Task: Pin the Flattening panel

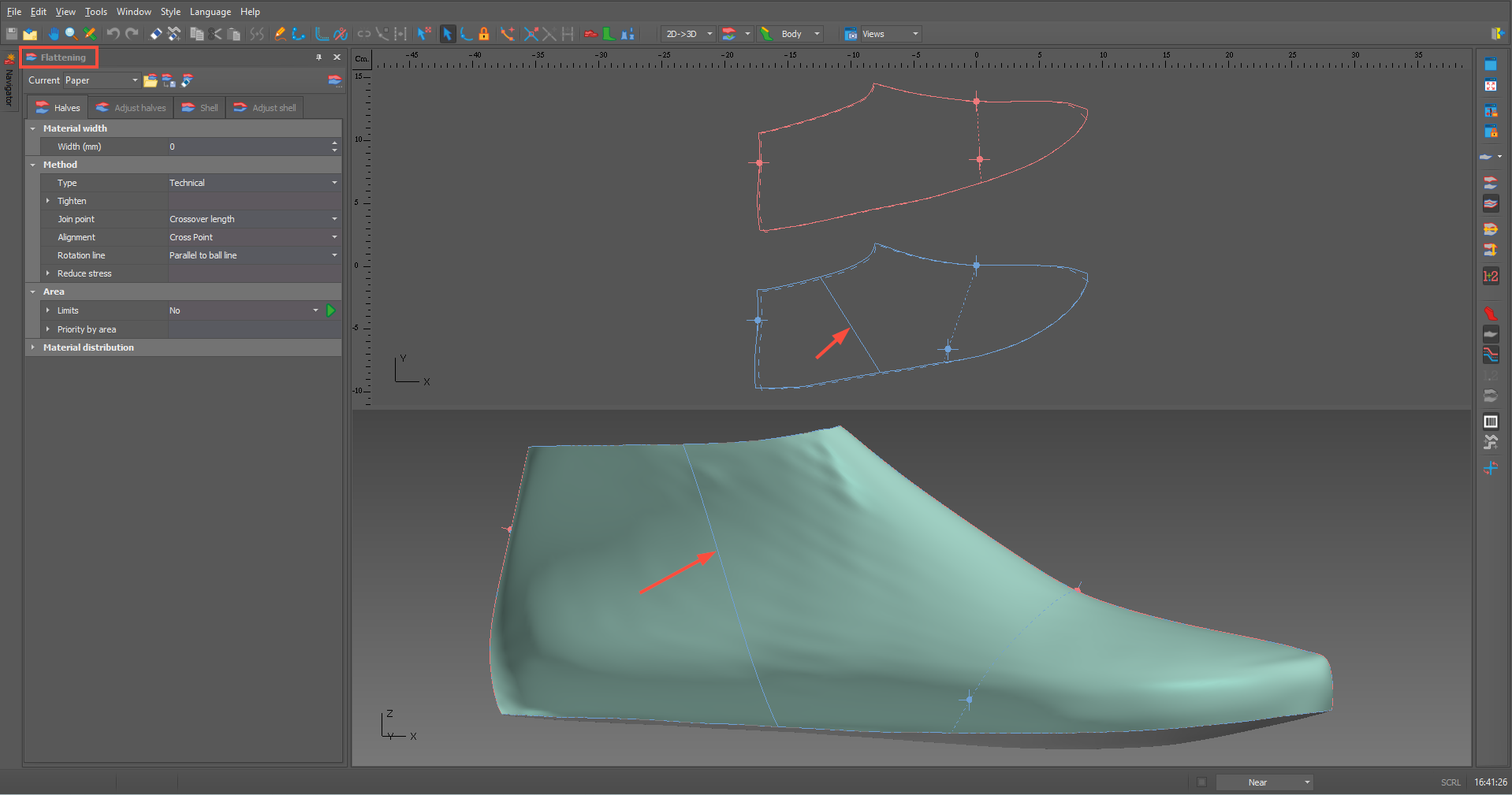Action: 318,58
